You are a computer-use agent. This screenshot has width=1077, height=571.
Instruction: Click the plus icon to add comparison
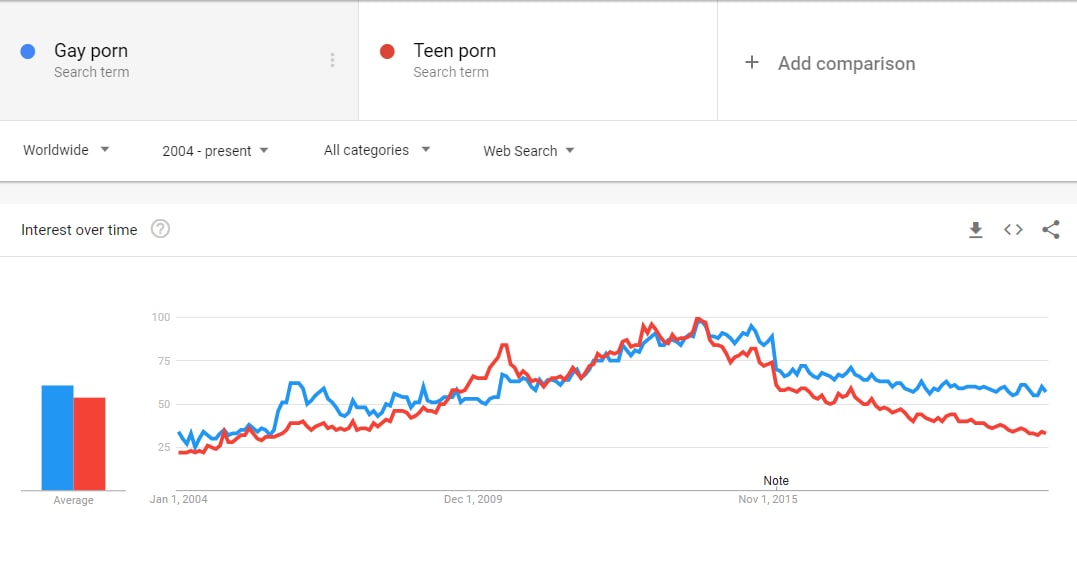752,63
